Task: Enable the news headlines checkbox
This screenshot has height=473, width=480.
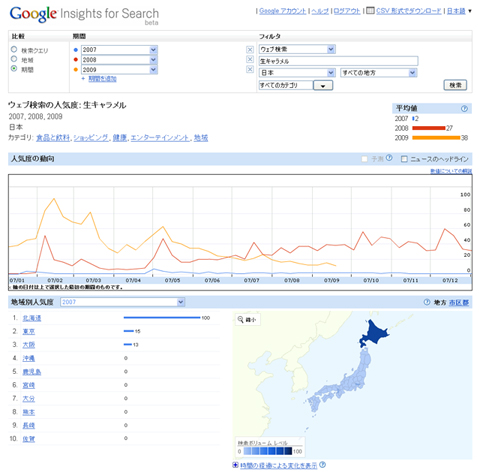Action: (404, 159)
